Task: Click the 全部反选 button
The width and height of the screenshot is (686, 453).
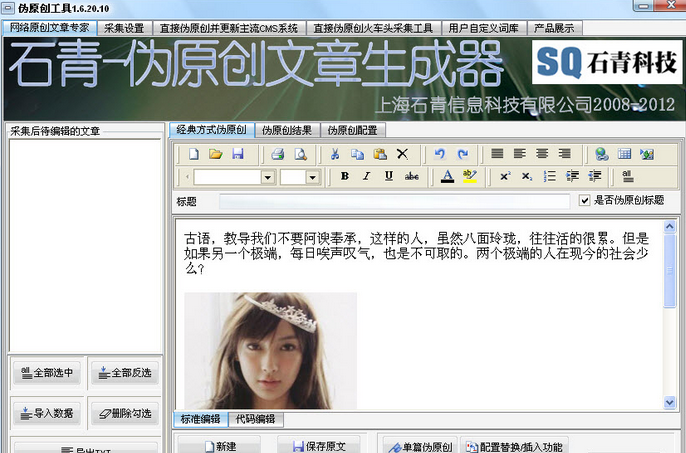Action: tap(125, 373)
